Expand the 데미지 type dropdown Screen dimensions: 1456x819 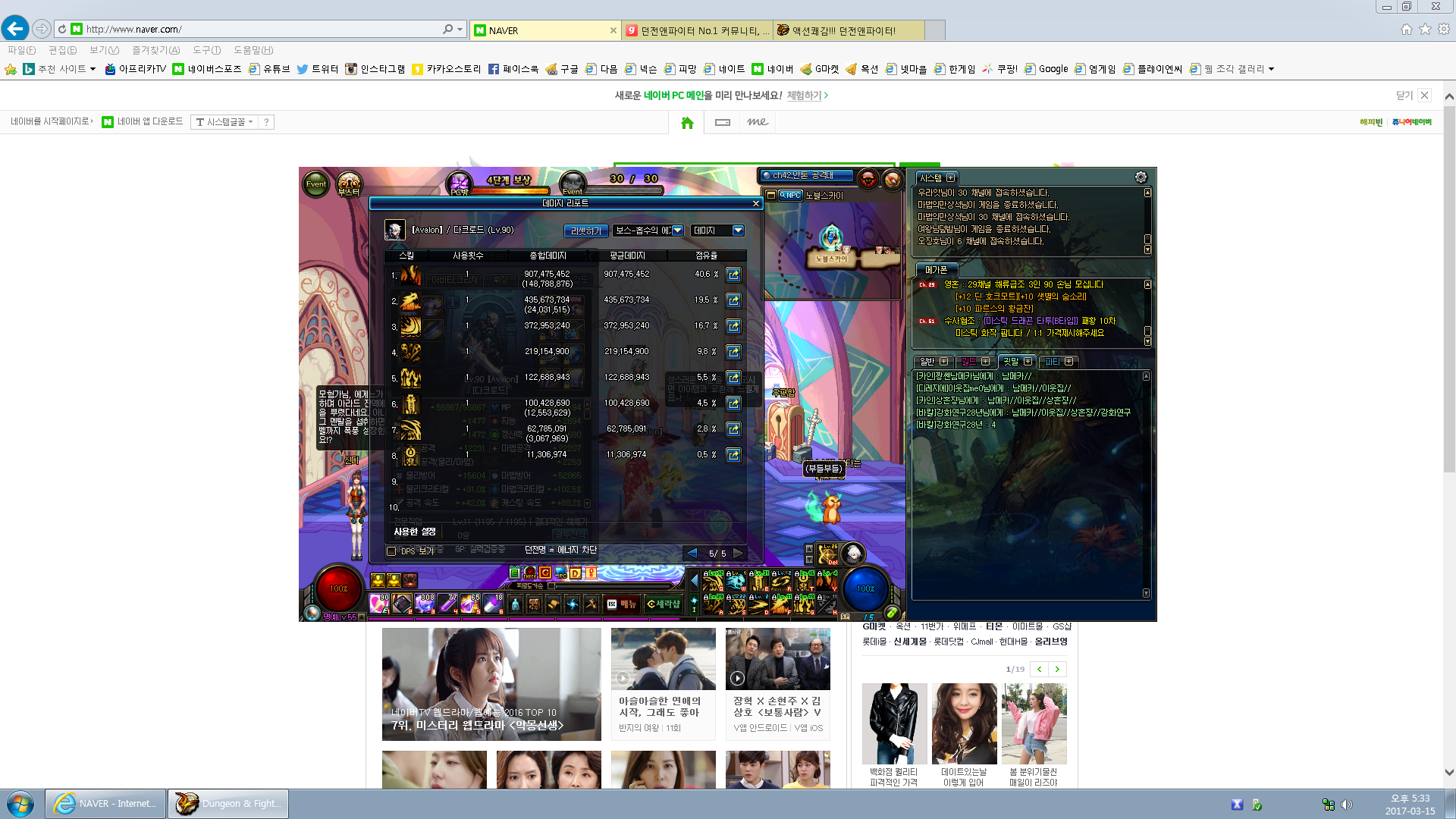[738, 231]
